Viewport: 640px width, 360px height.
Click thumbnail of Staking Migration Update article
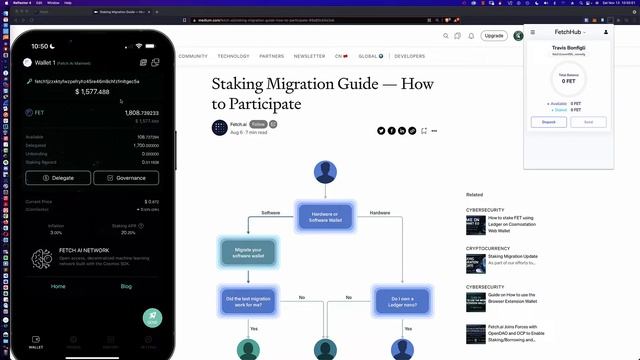476,264
